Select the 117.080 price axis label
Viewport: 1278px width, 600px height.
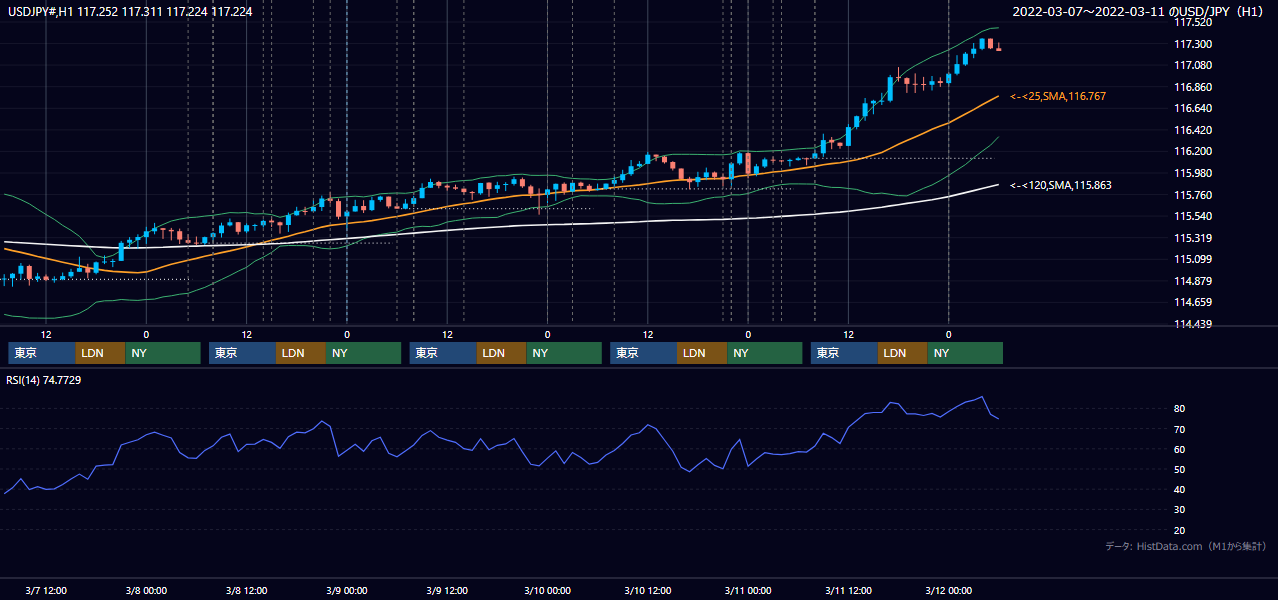[x=1192, y=65]
